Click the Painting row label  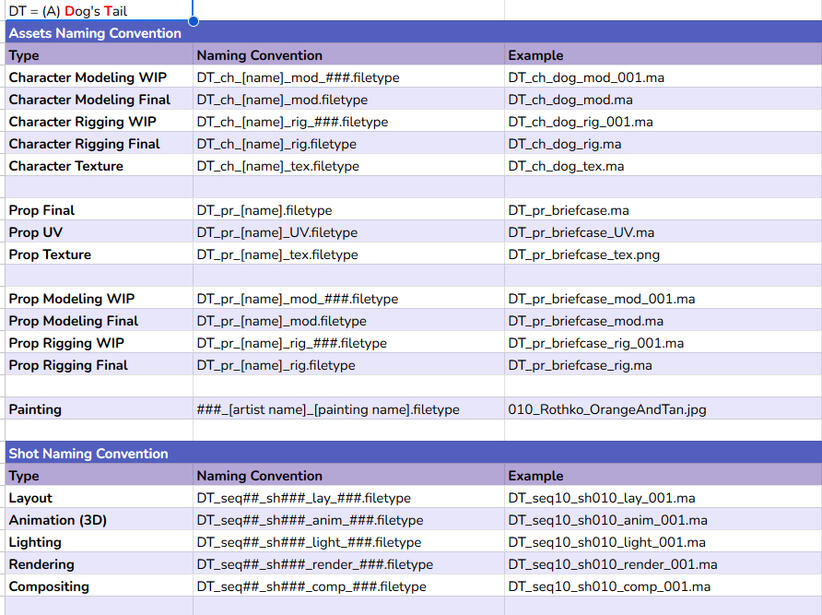pyautogui.click(x=35, y=409)
